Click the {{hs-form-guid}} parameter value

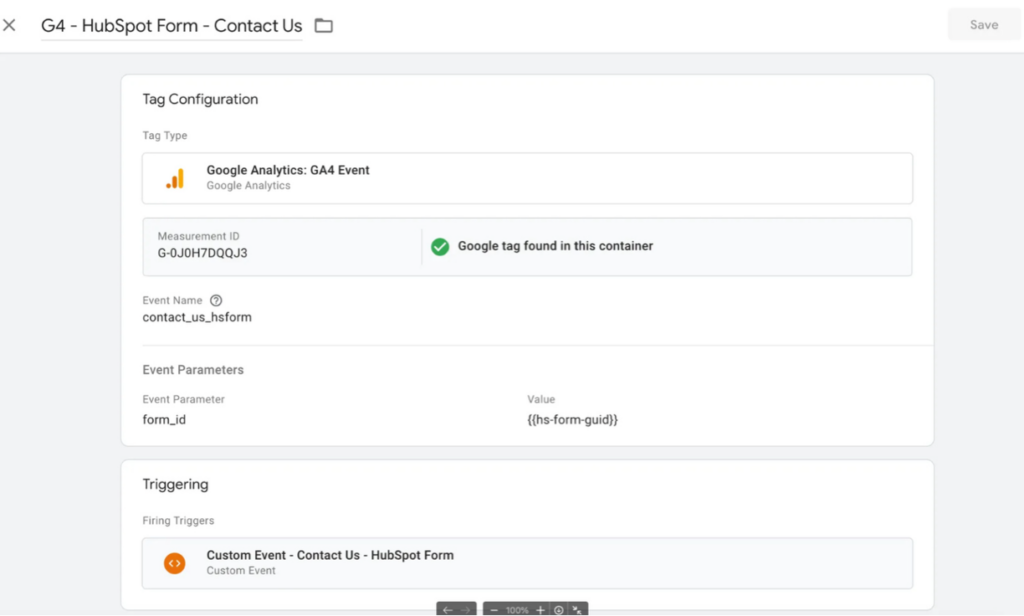point(572,420)
